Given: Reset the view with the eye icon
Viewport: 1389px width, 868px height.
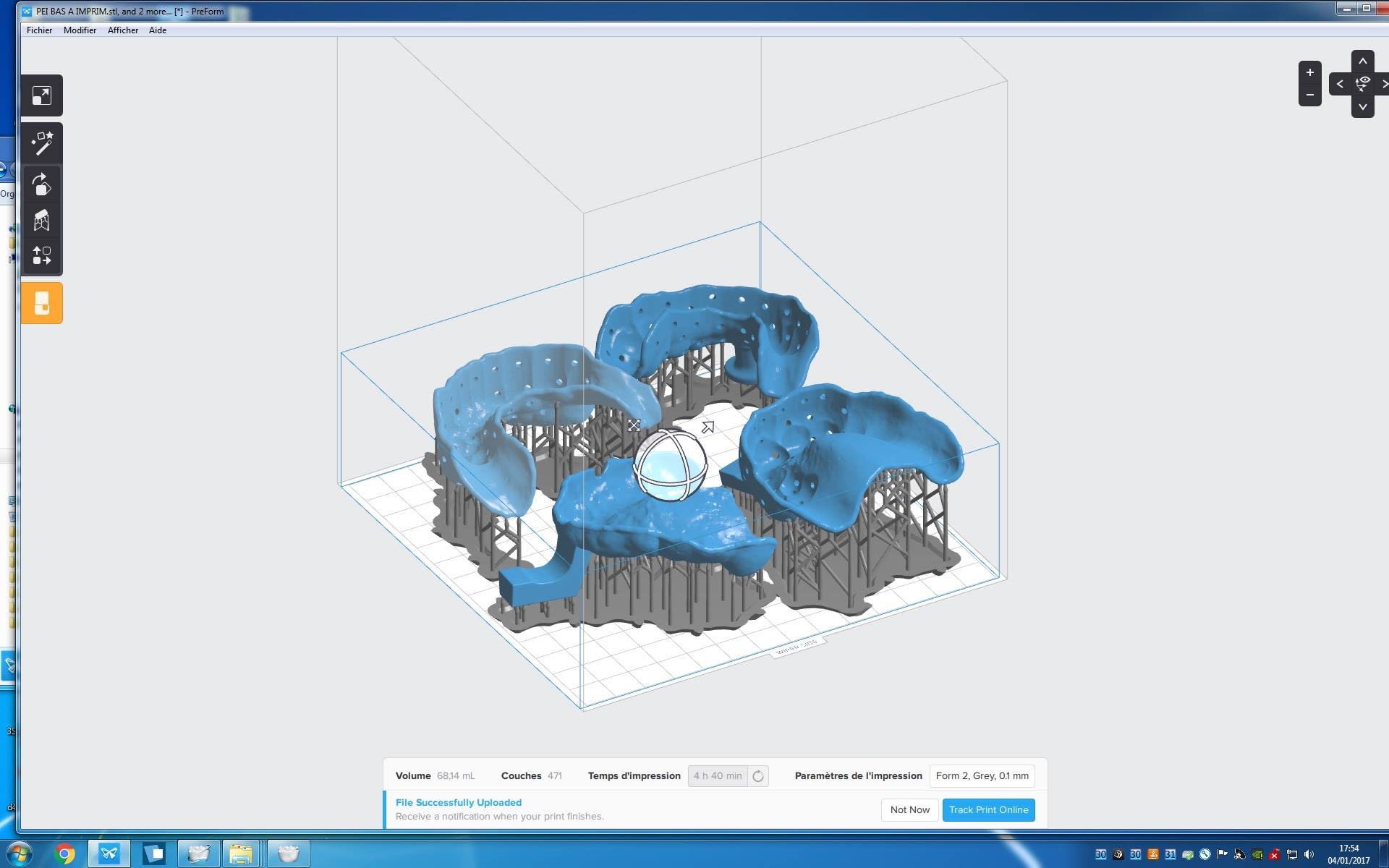Looking at the screenshot, I should coord(1362,84).
